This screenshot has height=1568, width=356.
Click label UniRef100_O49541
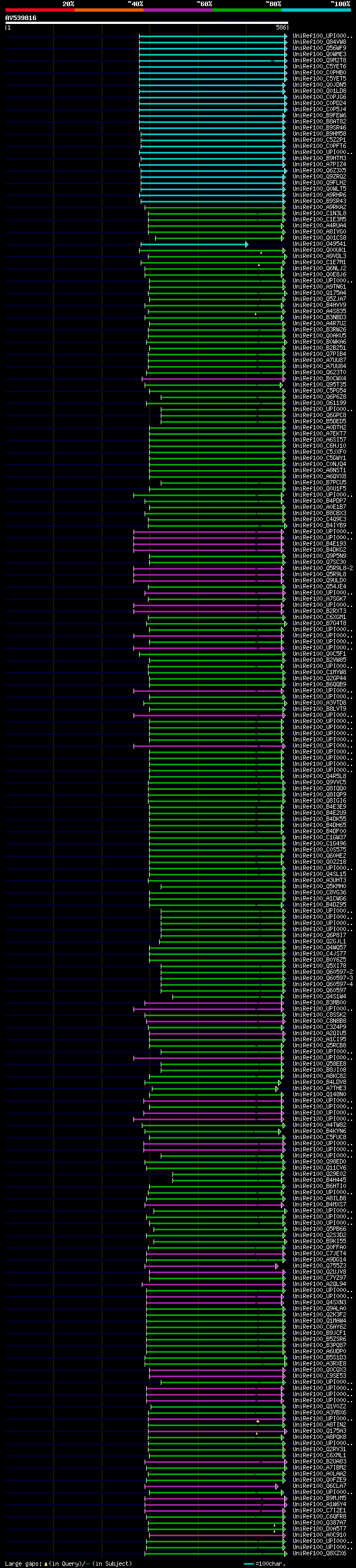[319, 244]
